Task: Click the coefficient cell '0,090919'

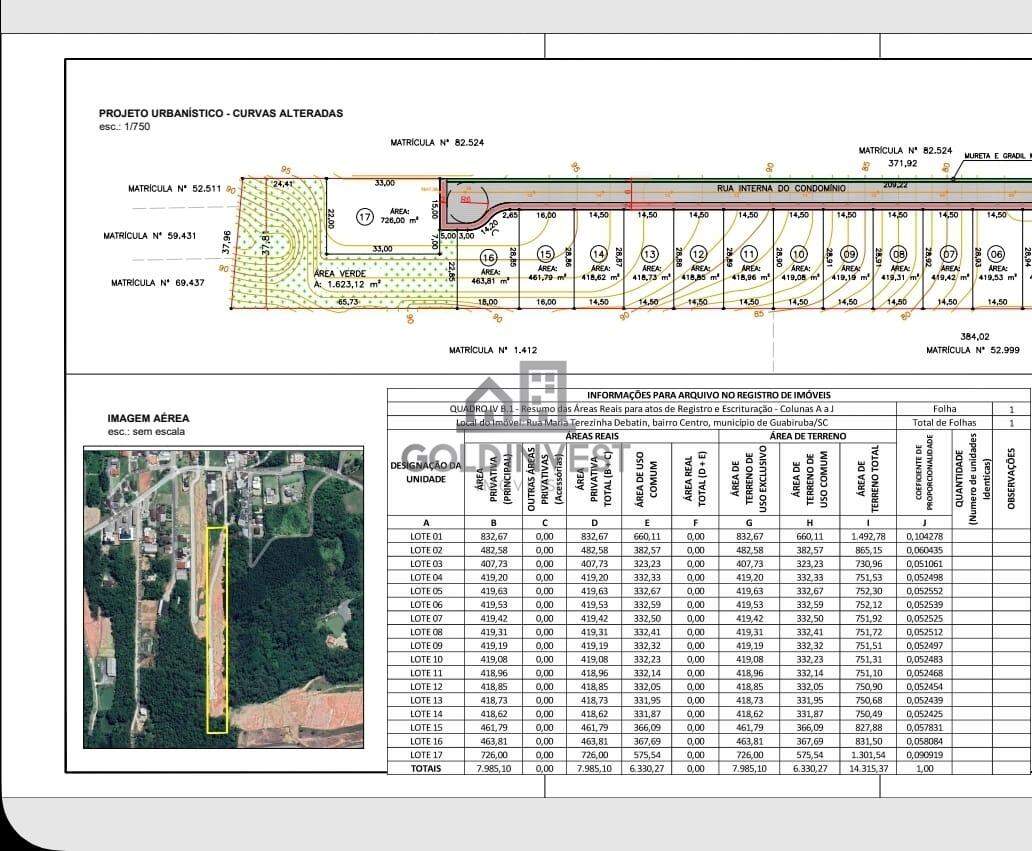Action: (924, 755)
